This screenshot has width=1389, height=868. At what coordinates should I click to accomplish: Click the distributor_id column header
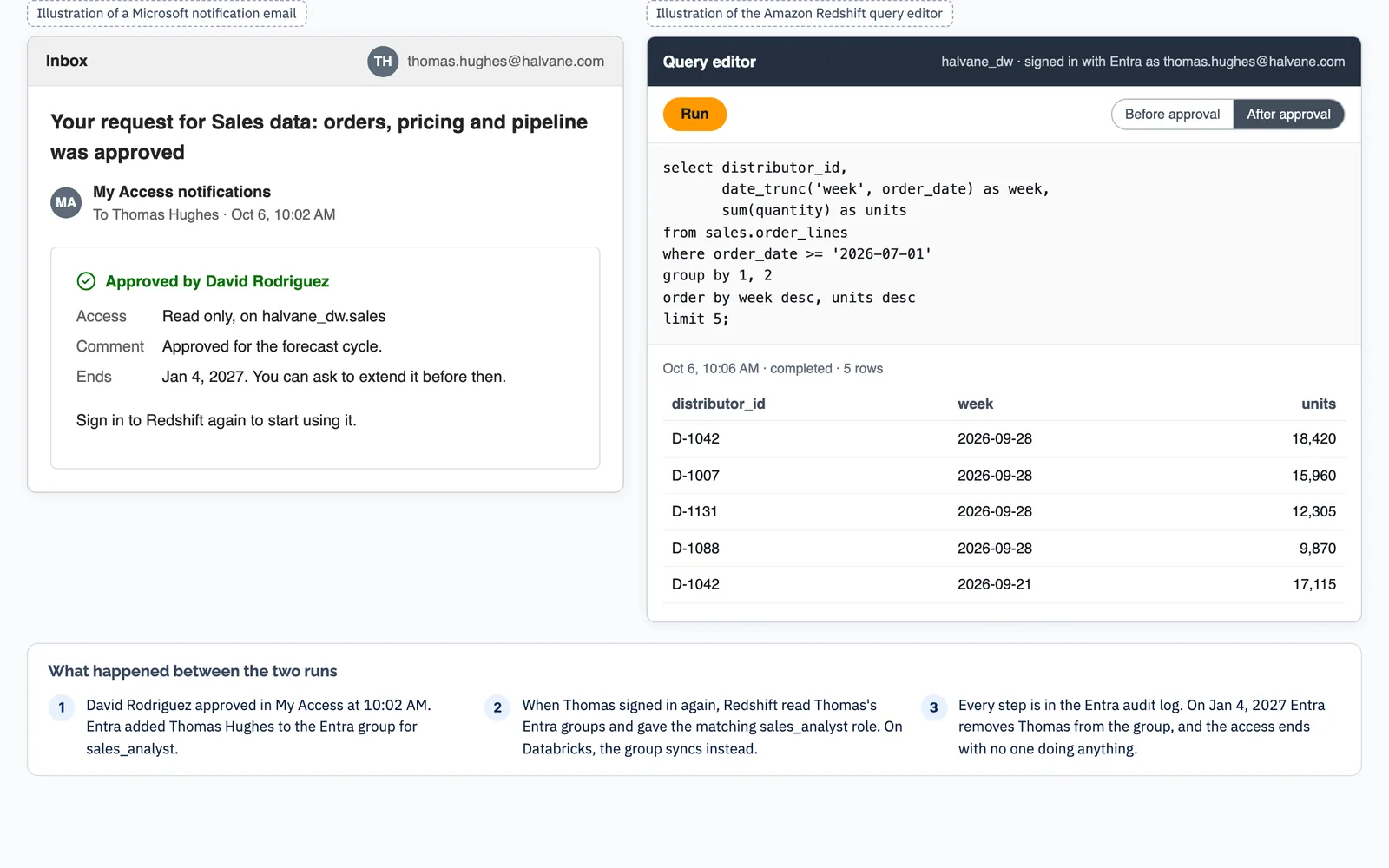tap(718, 404)
